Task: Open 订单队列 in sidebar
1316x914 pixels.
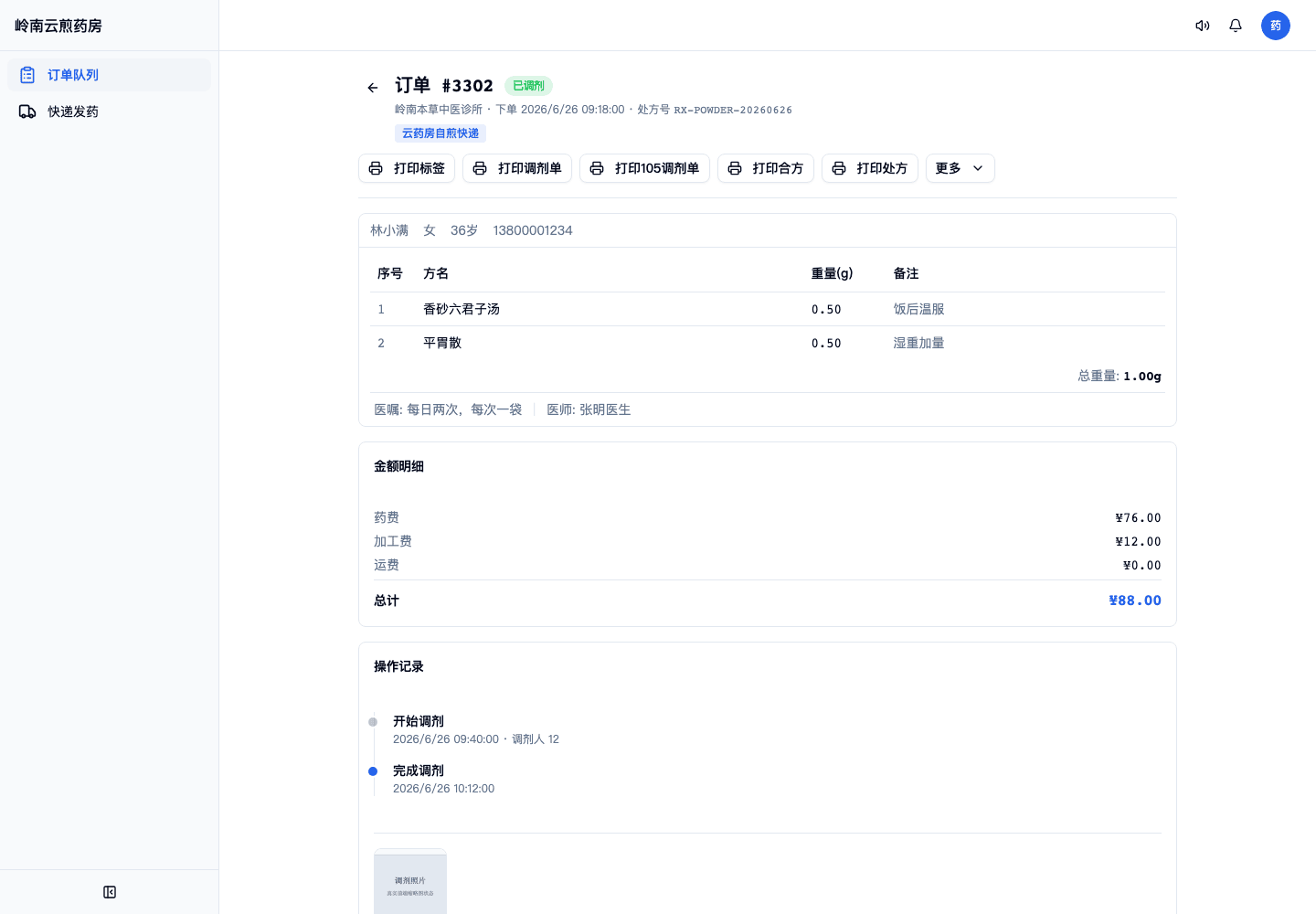Action: tap(109, 75)
